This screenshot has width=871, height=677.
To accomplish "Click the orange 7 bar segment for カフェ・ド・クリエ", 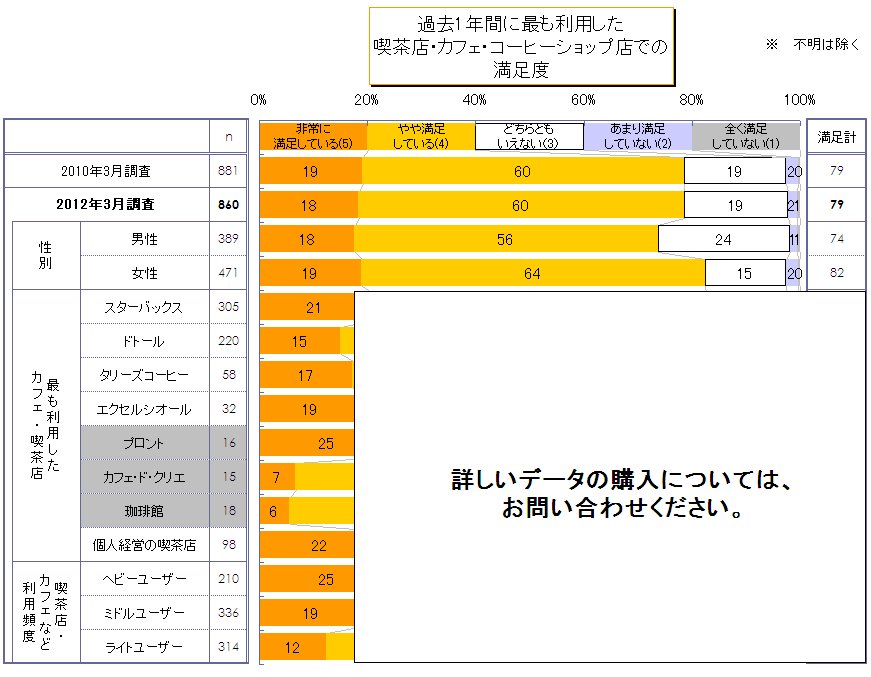I will tap(277, 477).
